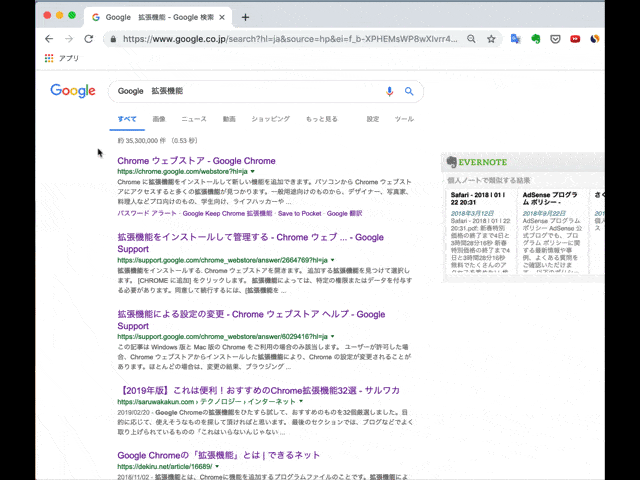Open the apps grid icon in bookmarks bar
Screen dimensions: 640x480
[49, 58]
